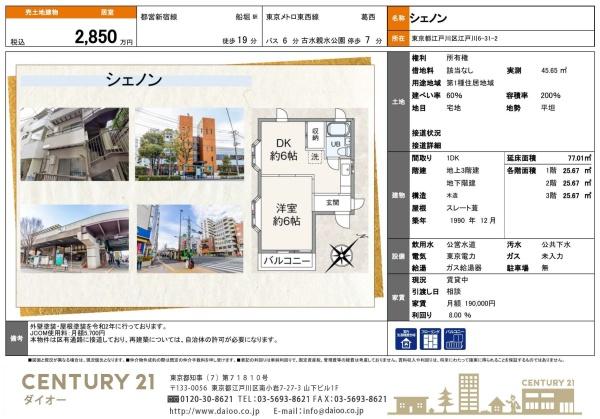Open the elevated train station photo
This screenshot has width=600, height=419.
[x=74, y=239]
